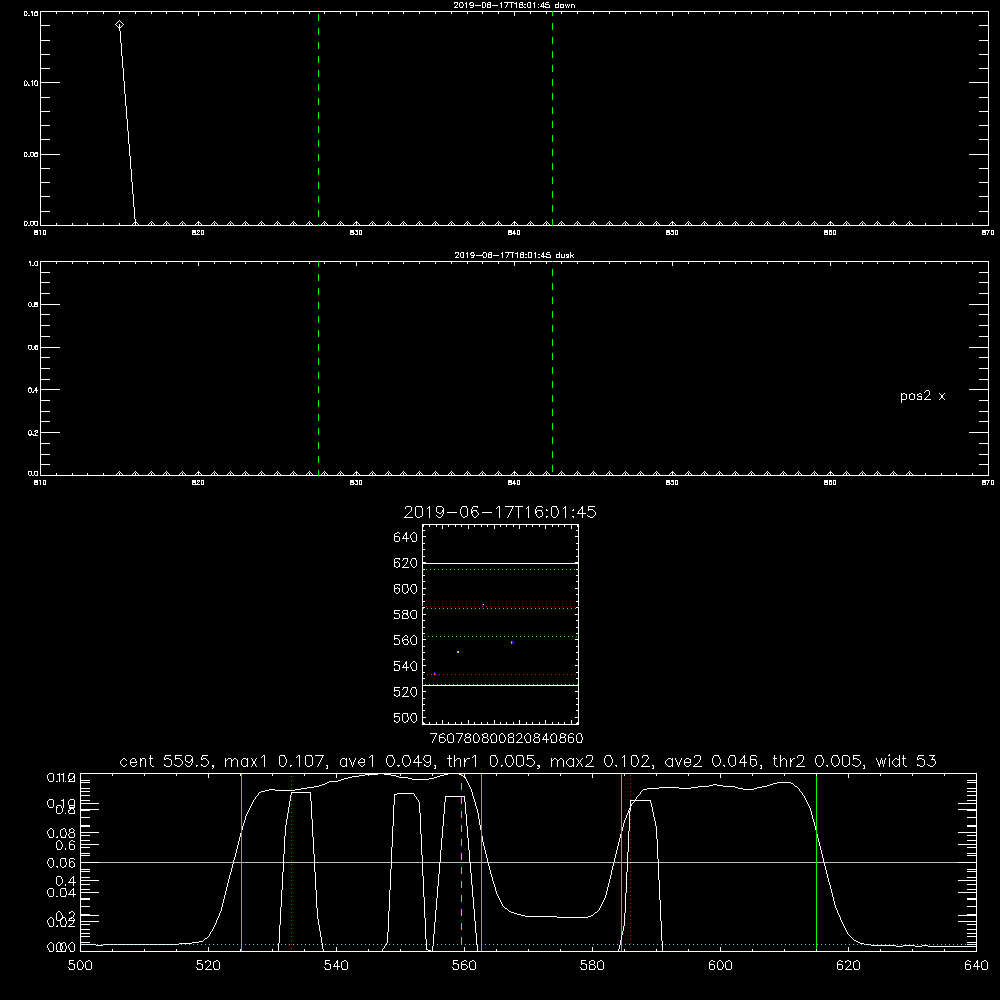The width and height of the screenshot is (1000, 1000).
Task: Click the white horizontal 0.06 threshold line
Action: point(528,862)
